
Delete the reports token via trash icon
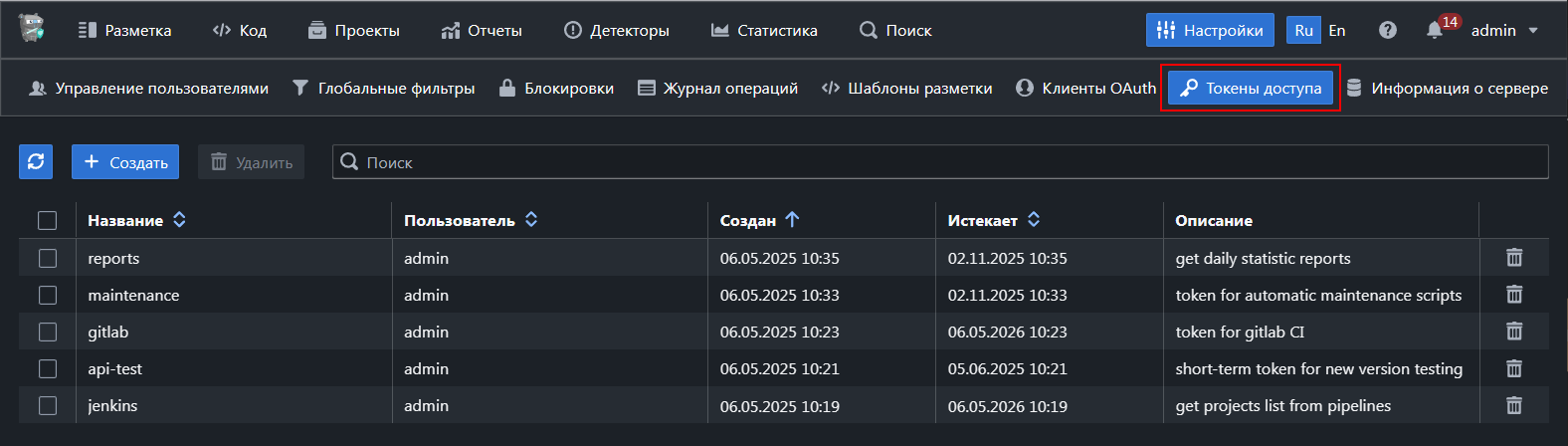(1513, 258)
